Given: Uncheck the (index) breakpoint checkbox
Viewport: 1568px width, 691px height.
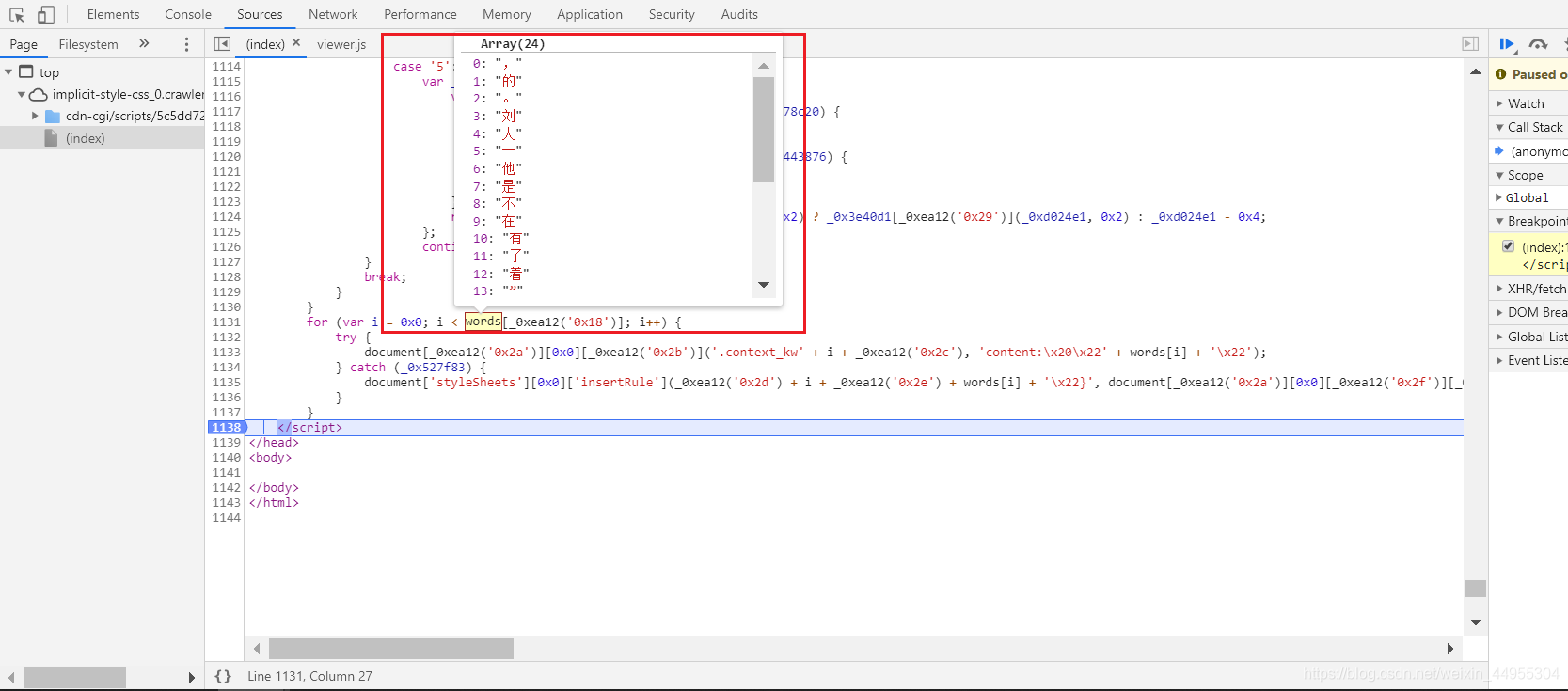Looking at the screenshot, I should pyautogui.click(x=1509, y=246).
